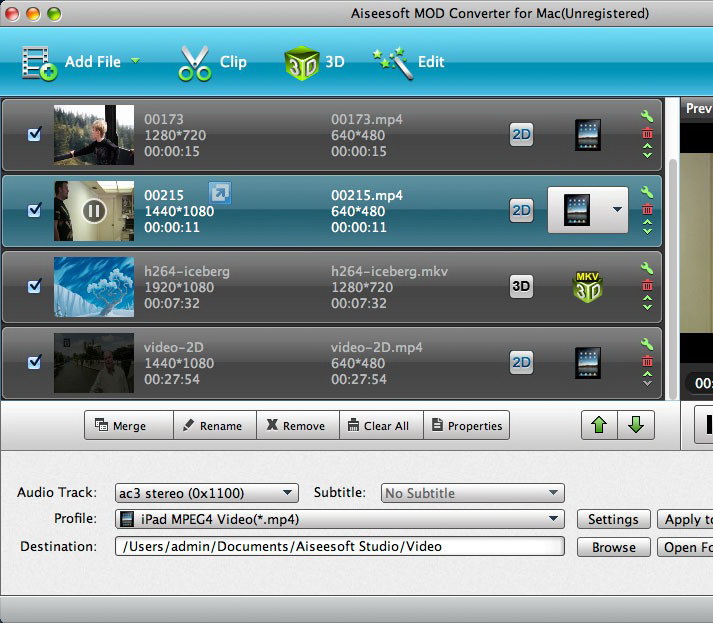Open wrench settings for the 00173 row

(x=647, y=116)
